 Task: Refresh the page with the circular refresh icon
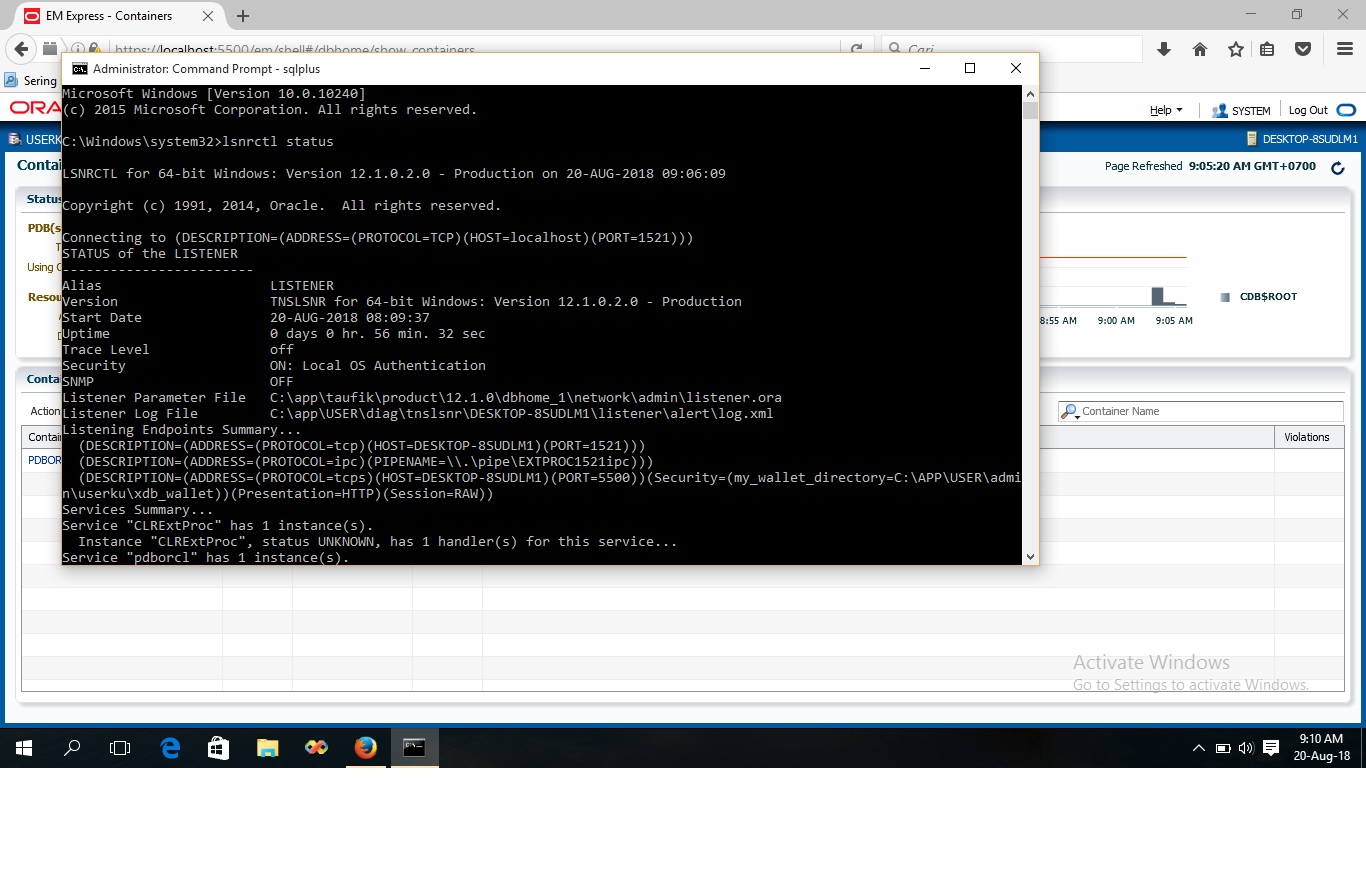[x=1339, y=169]
